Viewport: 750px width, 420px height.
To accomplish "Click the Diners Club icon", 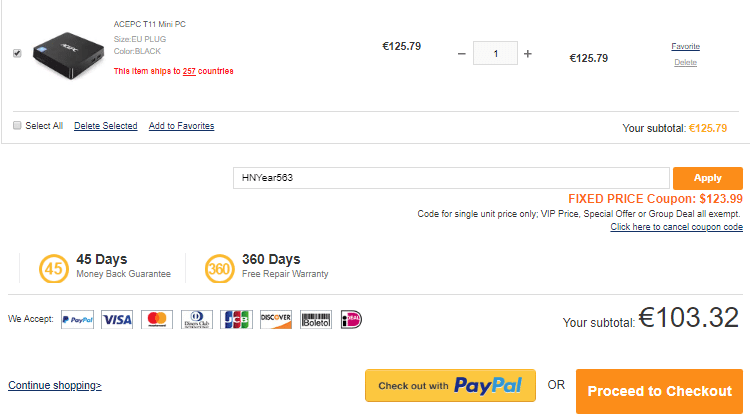I will [196, 320].
